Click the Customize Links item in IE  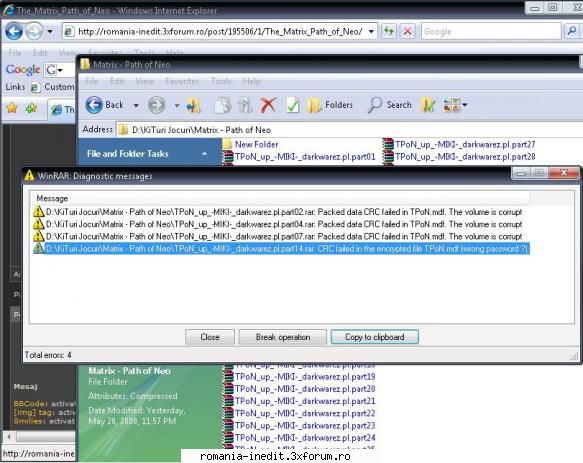tap(53, 87)
